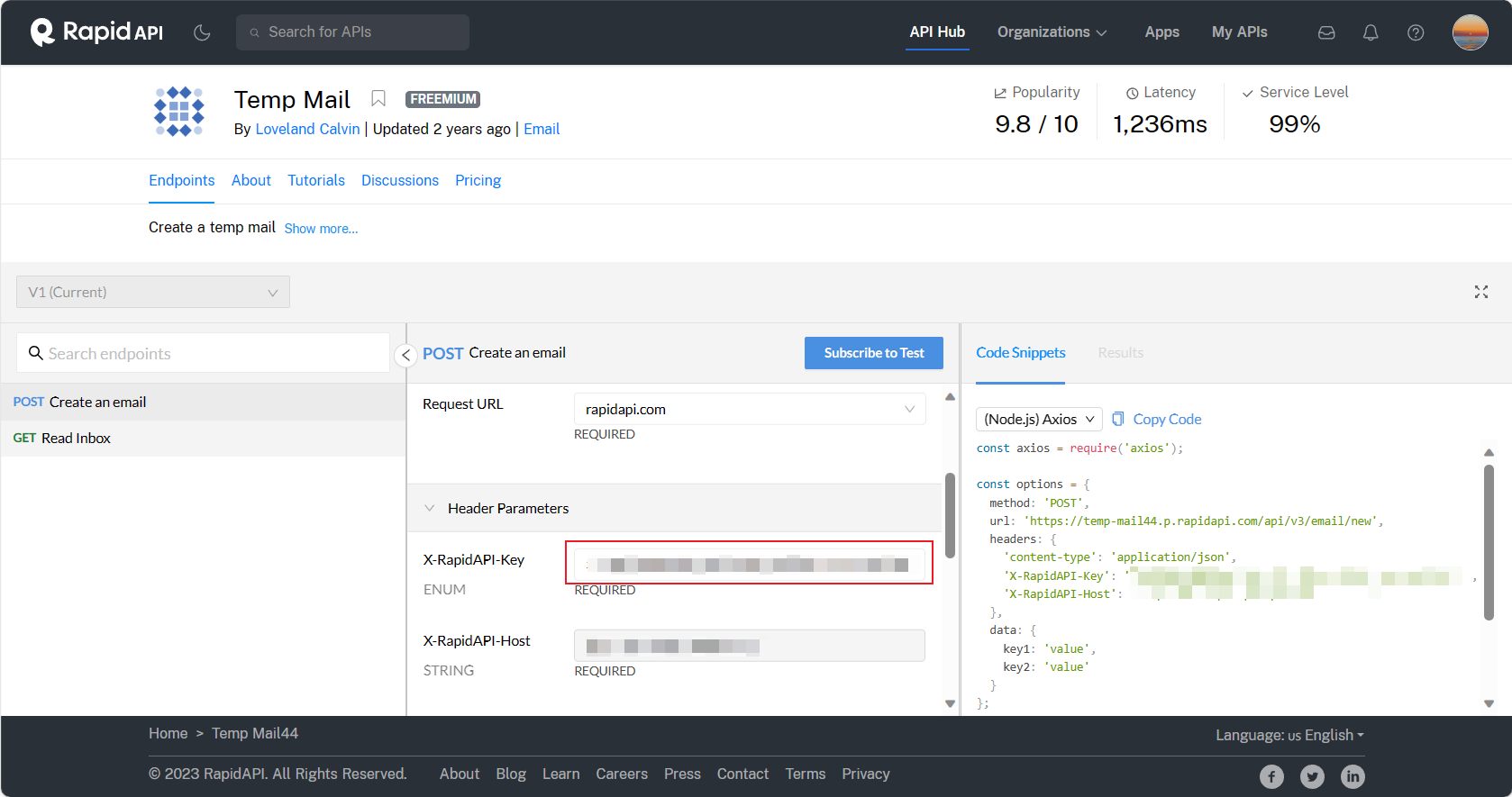Screen dimensions: 1512x797
Task: Click the Service Level 99% stat
Action: (x=1295, y=112)
